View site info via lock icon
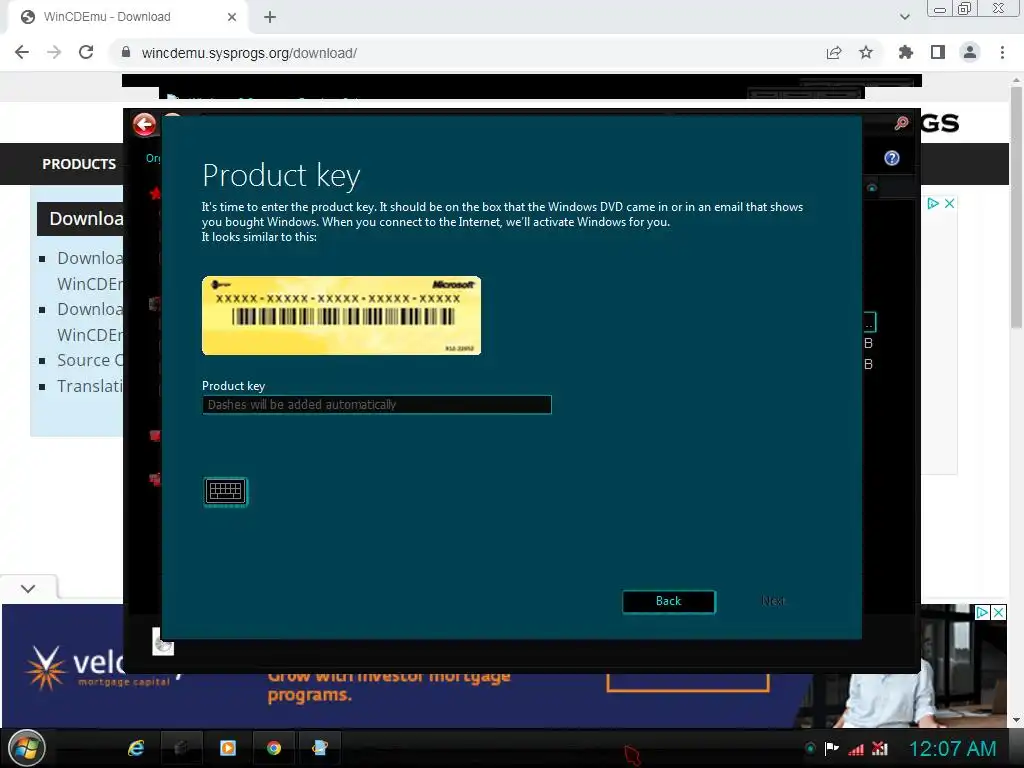Screen dimensions: 1024x768 [126, 52]
